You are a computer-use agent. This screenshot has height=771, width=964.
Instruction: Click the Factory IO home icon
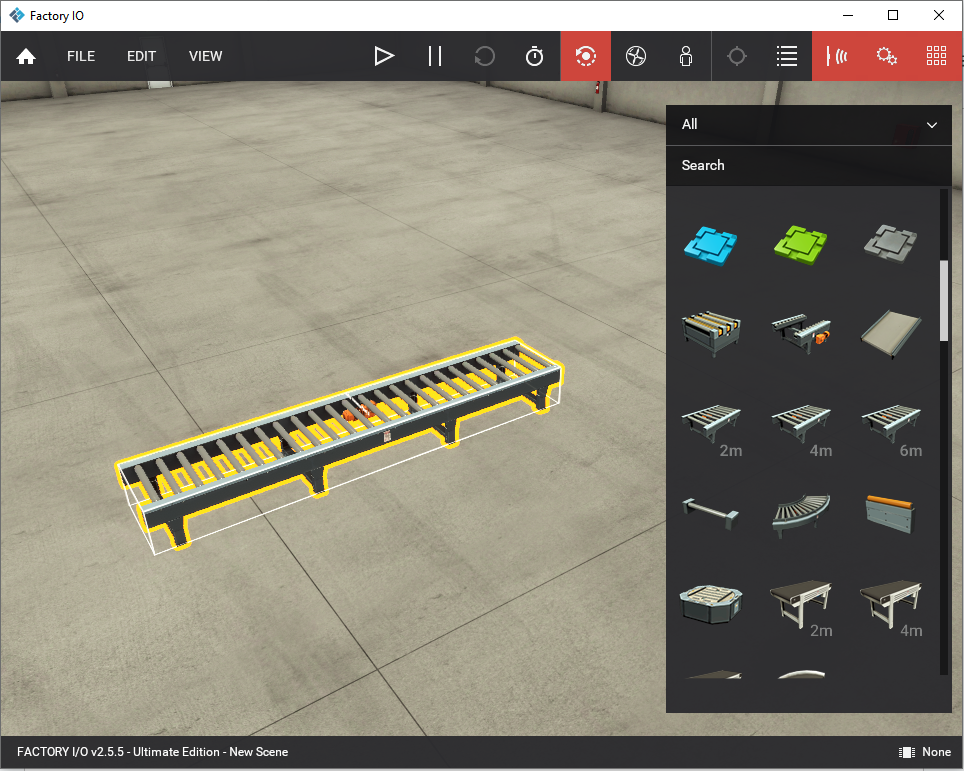click(25, 56)
